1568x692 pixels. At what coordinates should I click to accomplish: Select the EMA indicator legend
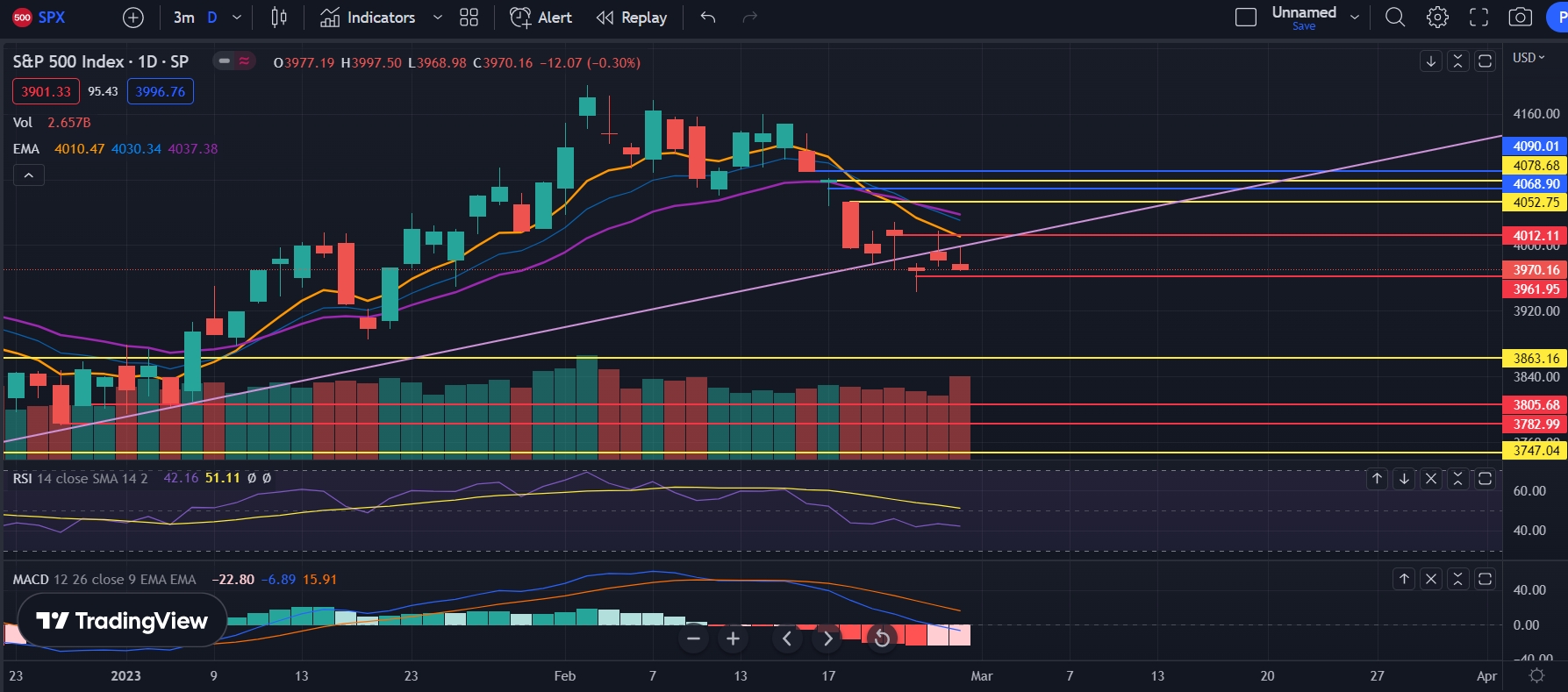pos(26,149)
